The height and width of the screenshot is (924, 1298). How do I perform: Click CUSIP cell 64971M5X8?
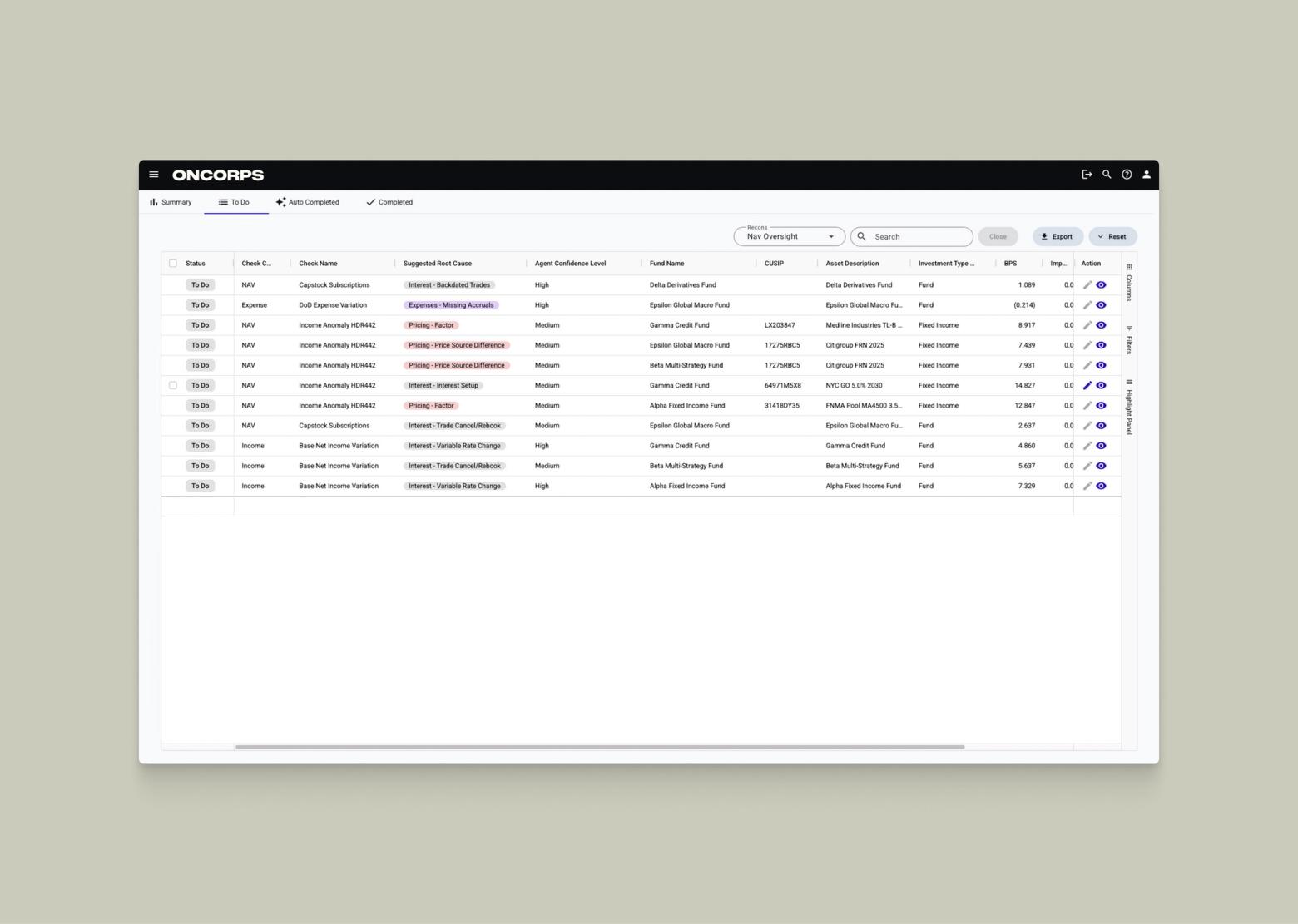[x=783, y=386]
